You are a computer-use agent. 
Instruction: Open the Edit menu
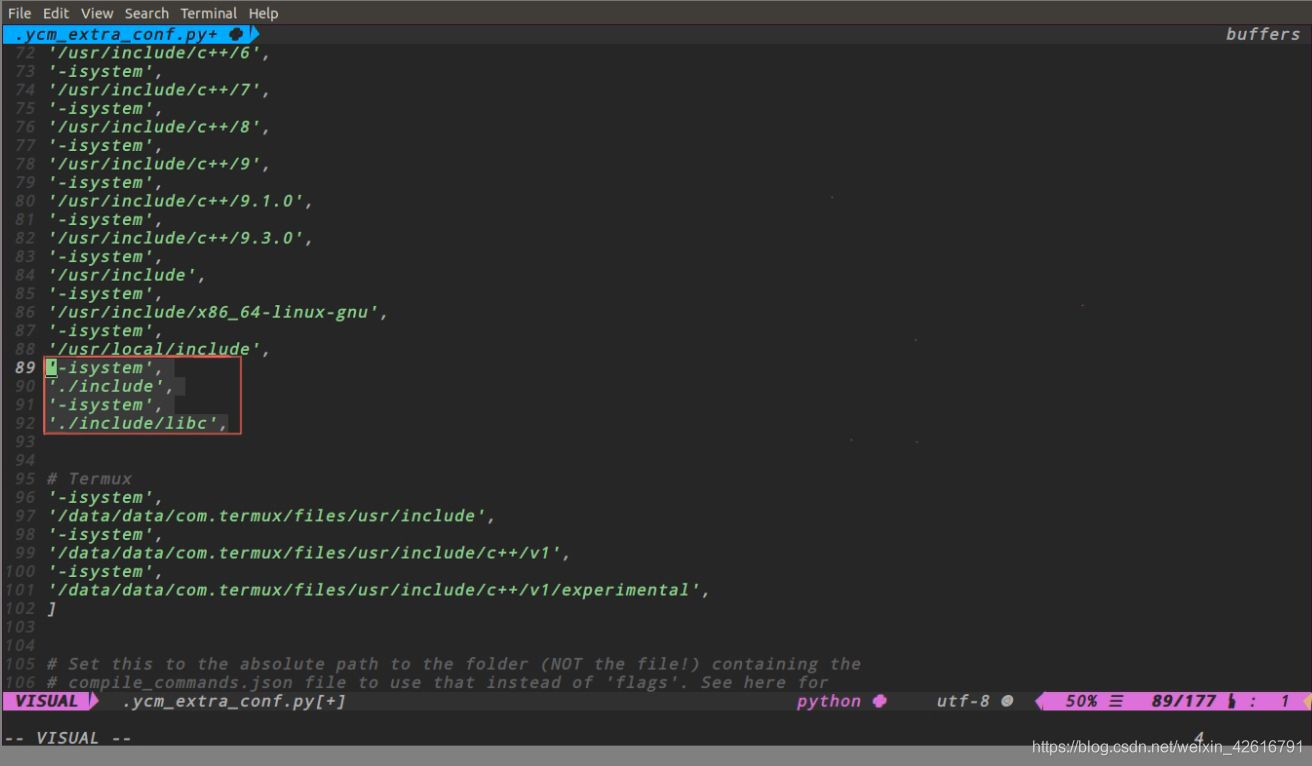[56, 13]
